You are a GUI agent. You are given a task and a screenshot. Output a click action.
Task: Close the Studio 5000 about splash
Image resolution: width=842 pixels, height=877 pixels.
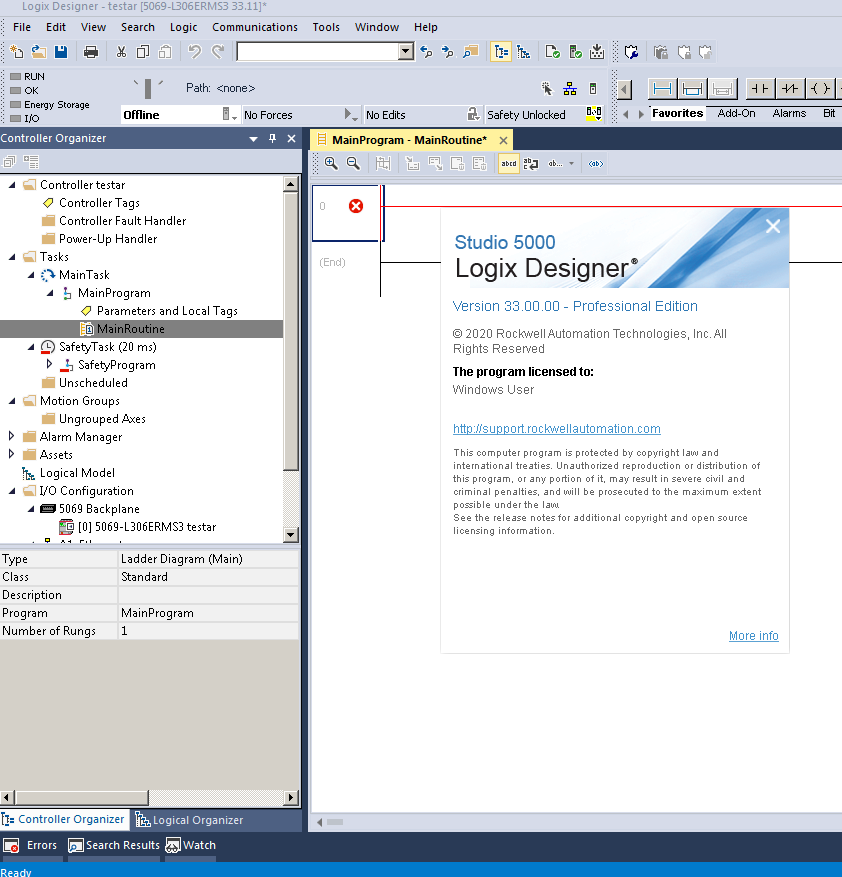pyautogui.click(x=773, y=226)
